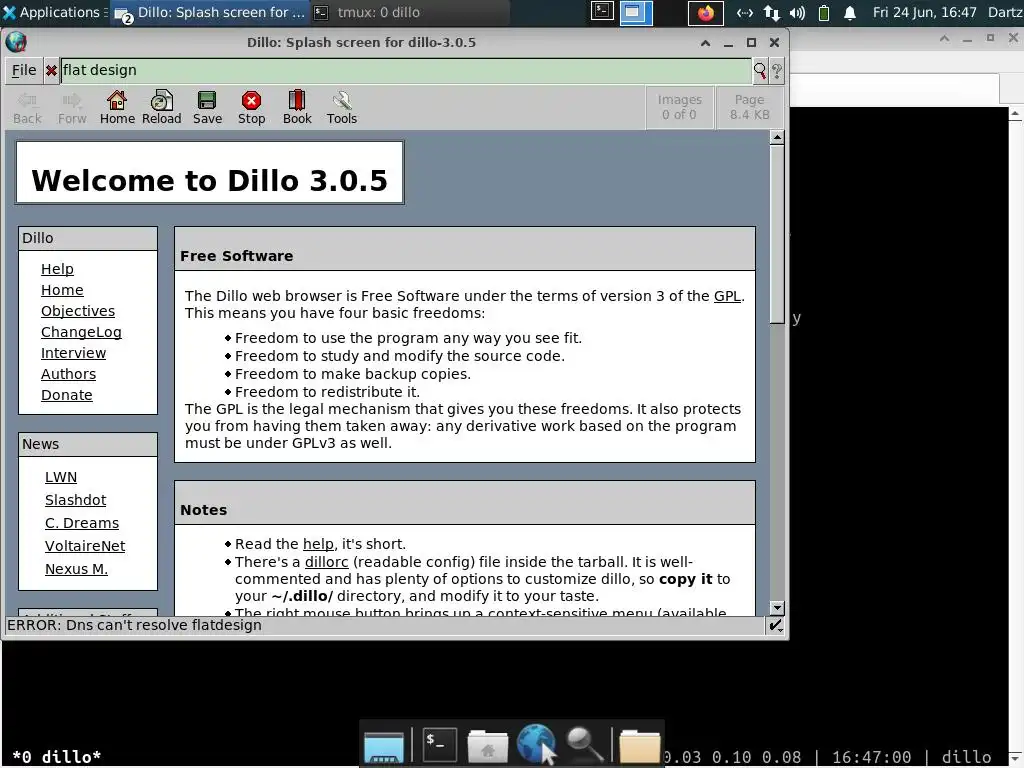Viewport: 1024px width, 768px height.
Task: Click show desktop icon in bottom dock
Action: coord(384,745)
